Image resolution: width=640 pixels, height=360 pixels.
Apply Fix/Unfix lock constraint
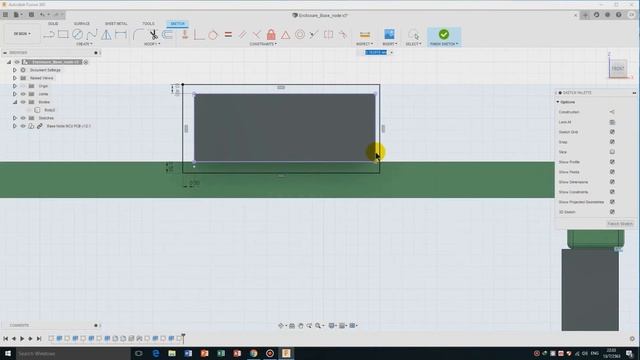(x=271, y=35)
